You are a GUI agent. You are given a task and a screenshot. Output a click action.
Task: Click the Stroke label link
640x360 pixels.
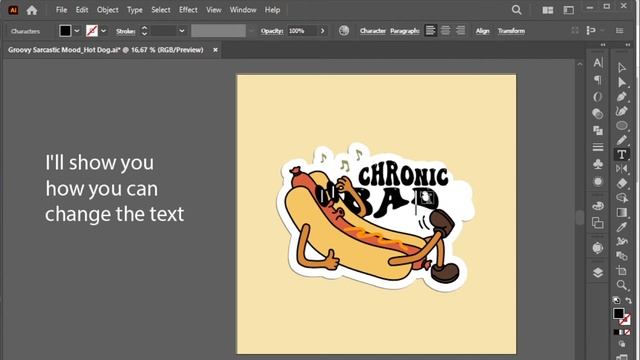pos(125,31)
